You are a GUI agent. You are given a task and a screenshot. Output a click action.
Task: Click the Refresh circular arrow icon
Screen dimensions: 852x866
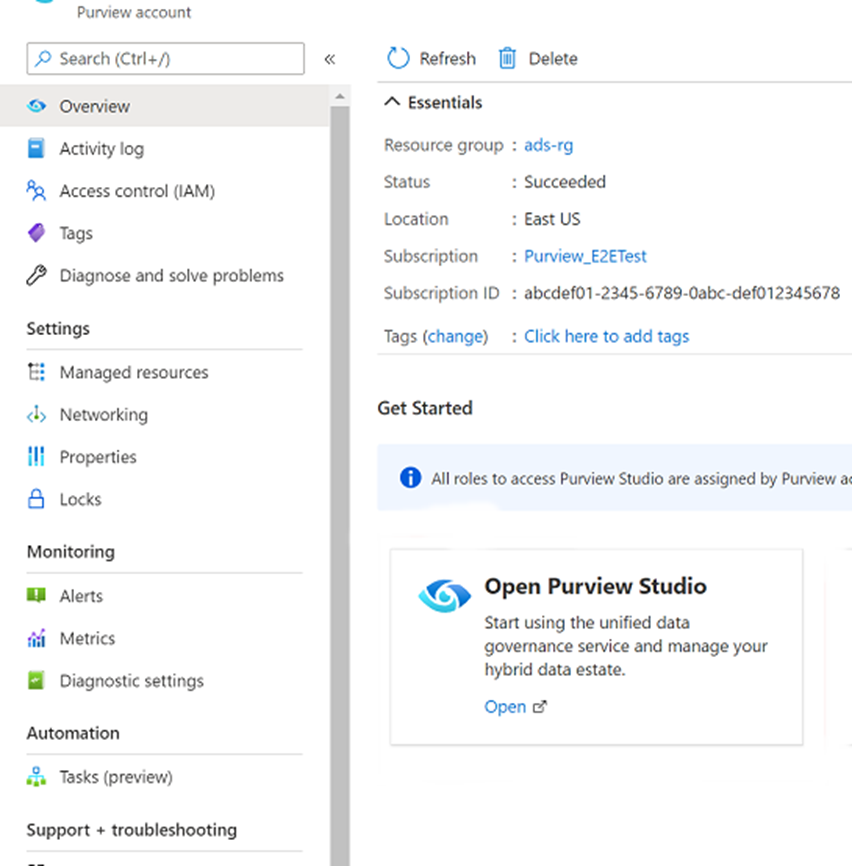click(398, 58)
